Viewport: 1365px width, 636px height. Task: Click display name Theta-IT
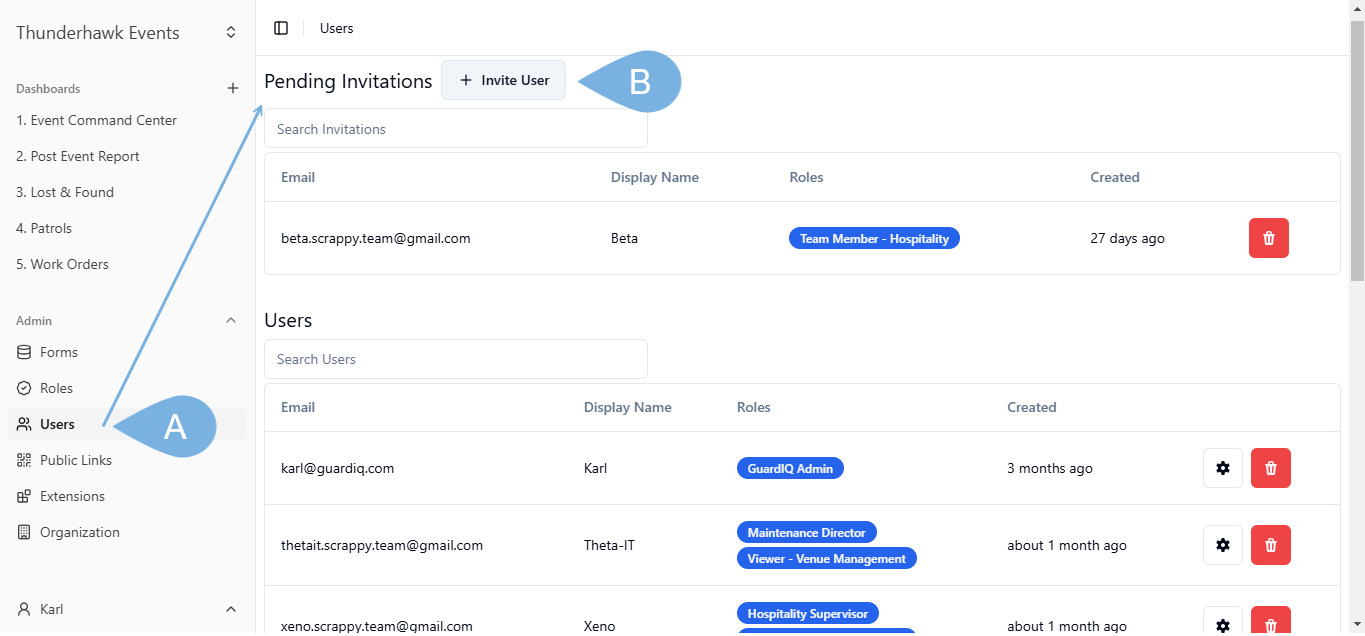(609, 545)
